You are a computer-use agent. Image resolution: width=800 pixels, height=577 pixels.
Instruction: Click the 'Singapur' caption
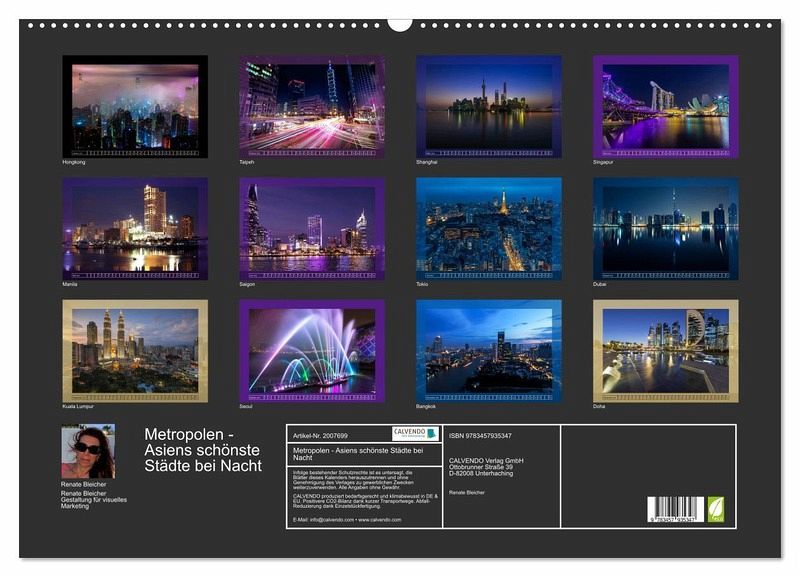(x=603, y=162)
